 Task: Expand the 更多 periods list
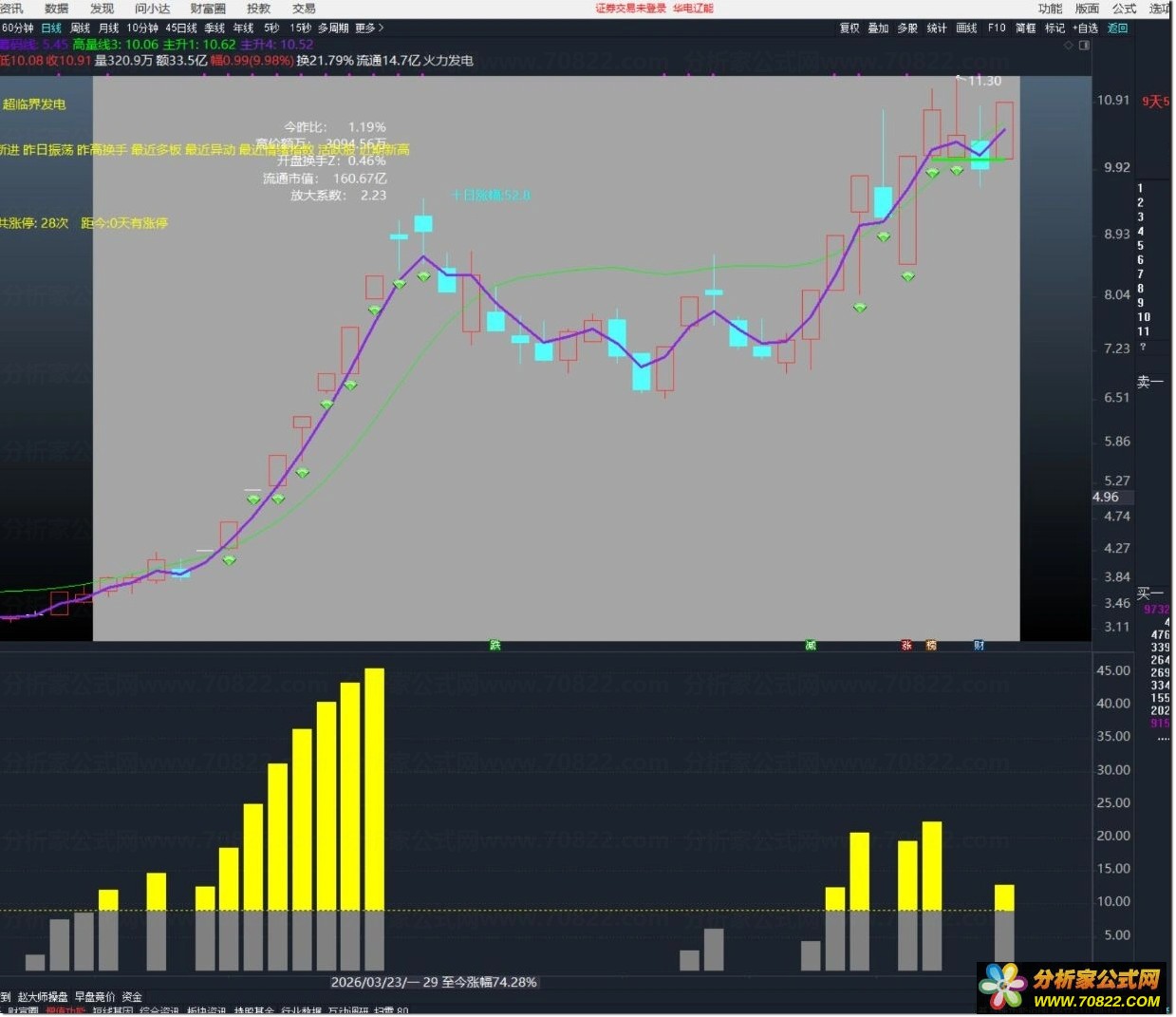coord(369,28)
